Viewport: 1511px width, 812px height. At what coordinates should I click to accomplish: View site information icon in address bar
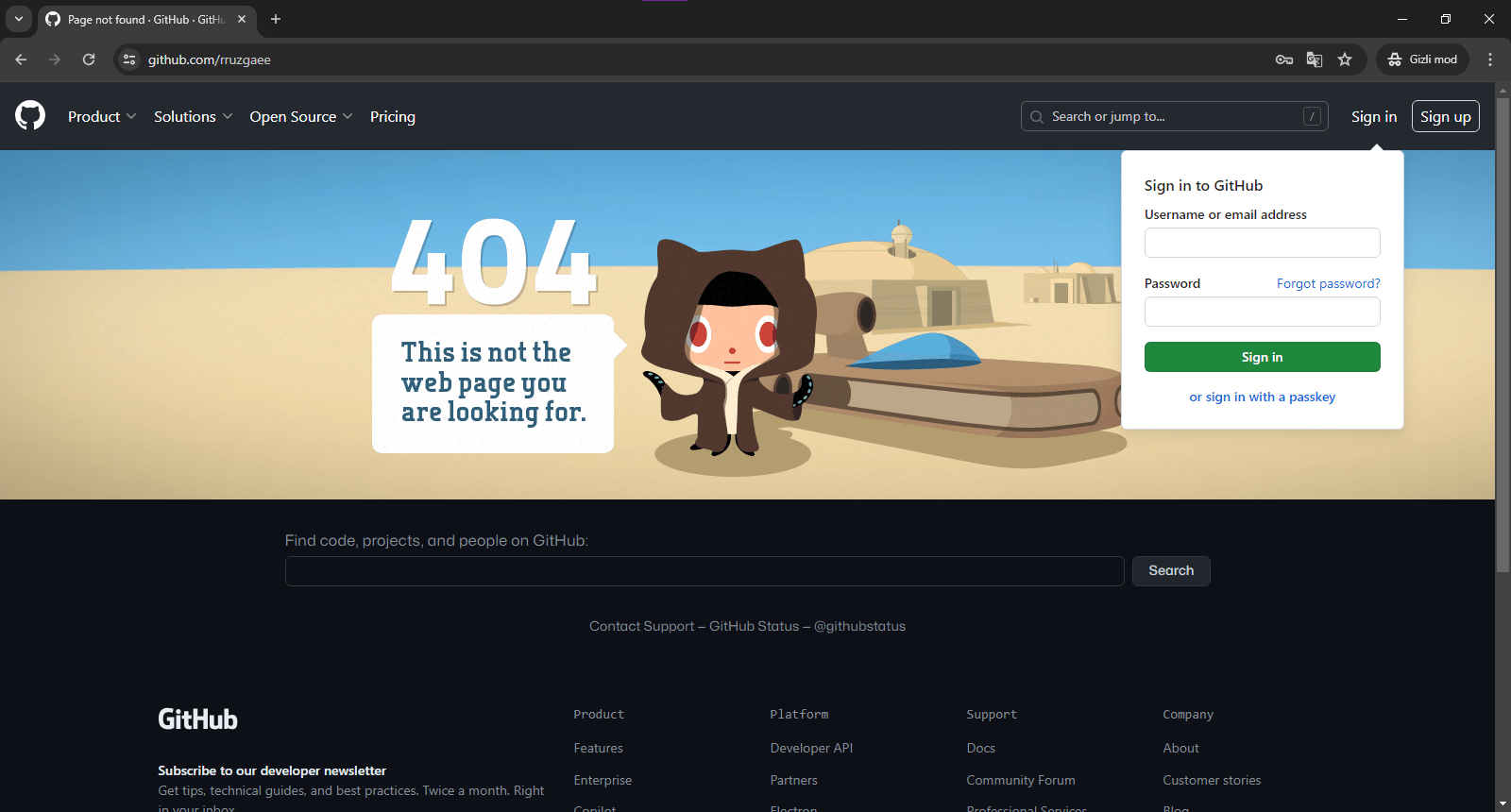coord(129,59)
